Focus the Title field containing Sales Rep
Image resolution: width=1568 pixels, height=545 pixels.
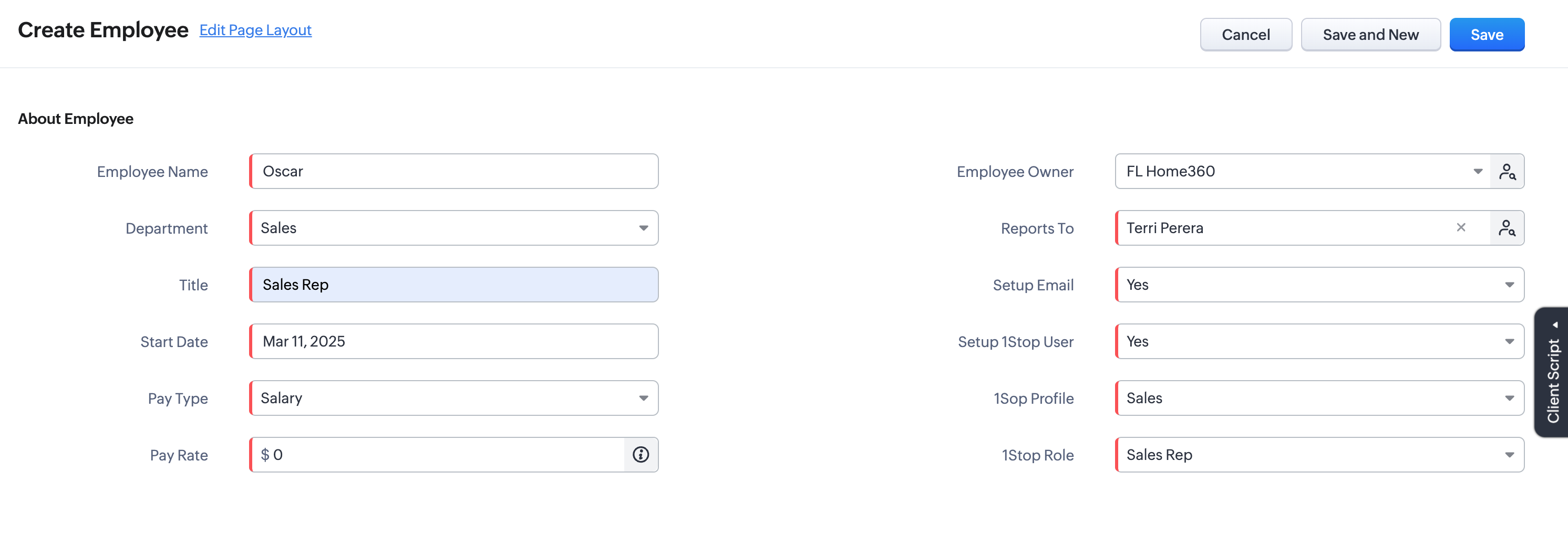[x=454, y=285]
